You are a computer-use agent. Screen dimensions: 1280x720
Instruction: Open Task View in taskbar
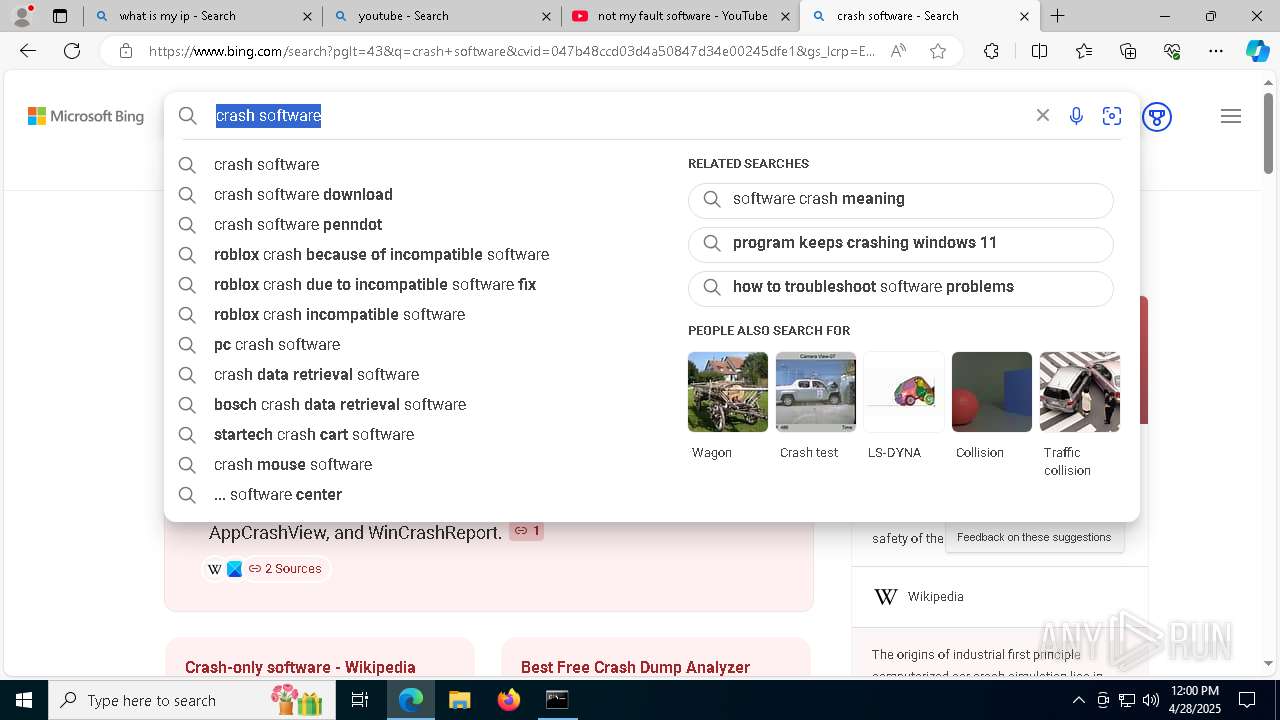360,700
